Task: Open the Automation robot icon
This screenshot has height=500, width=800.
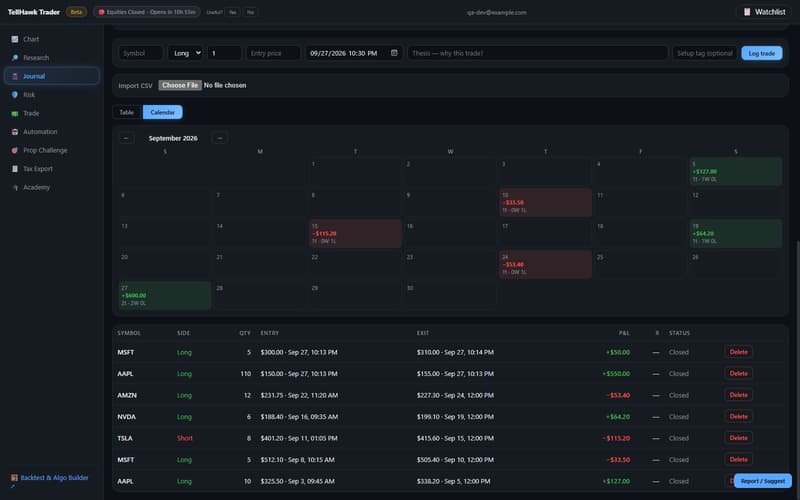Action: click(x=15, y=132)
